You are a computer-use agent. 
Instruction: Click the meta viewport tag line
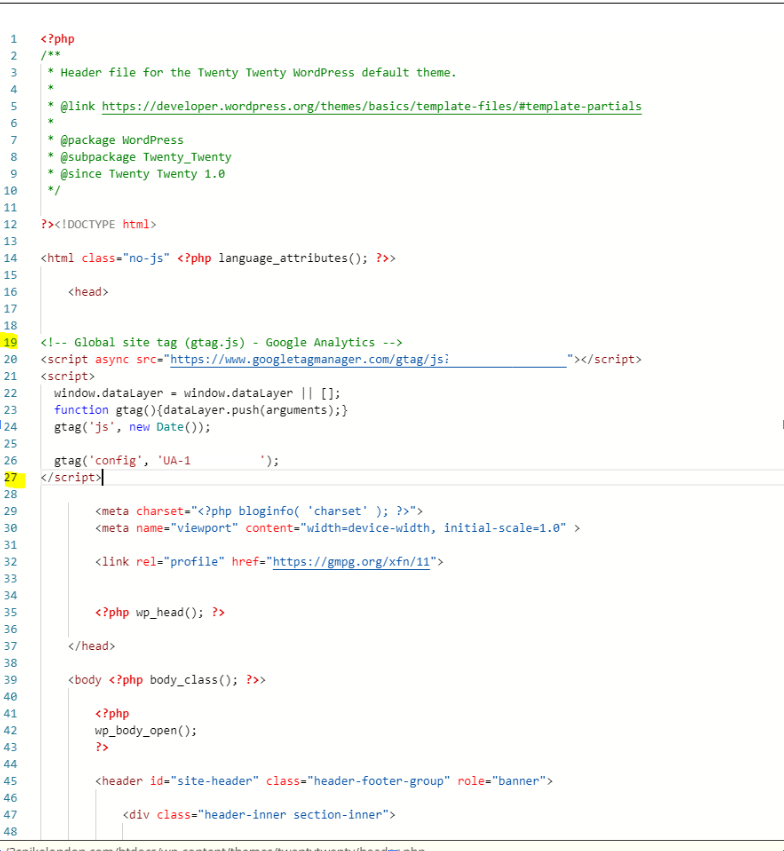click(337, 528)
